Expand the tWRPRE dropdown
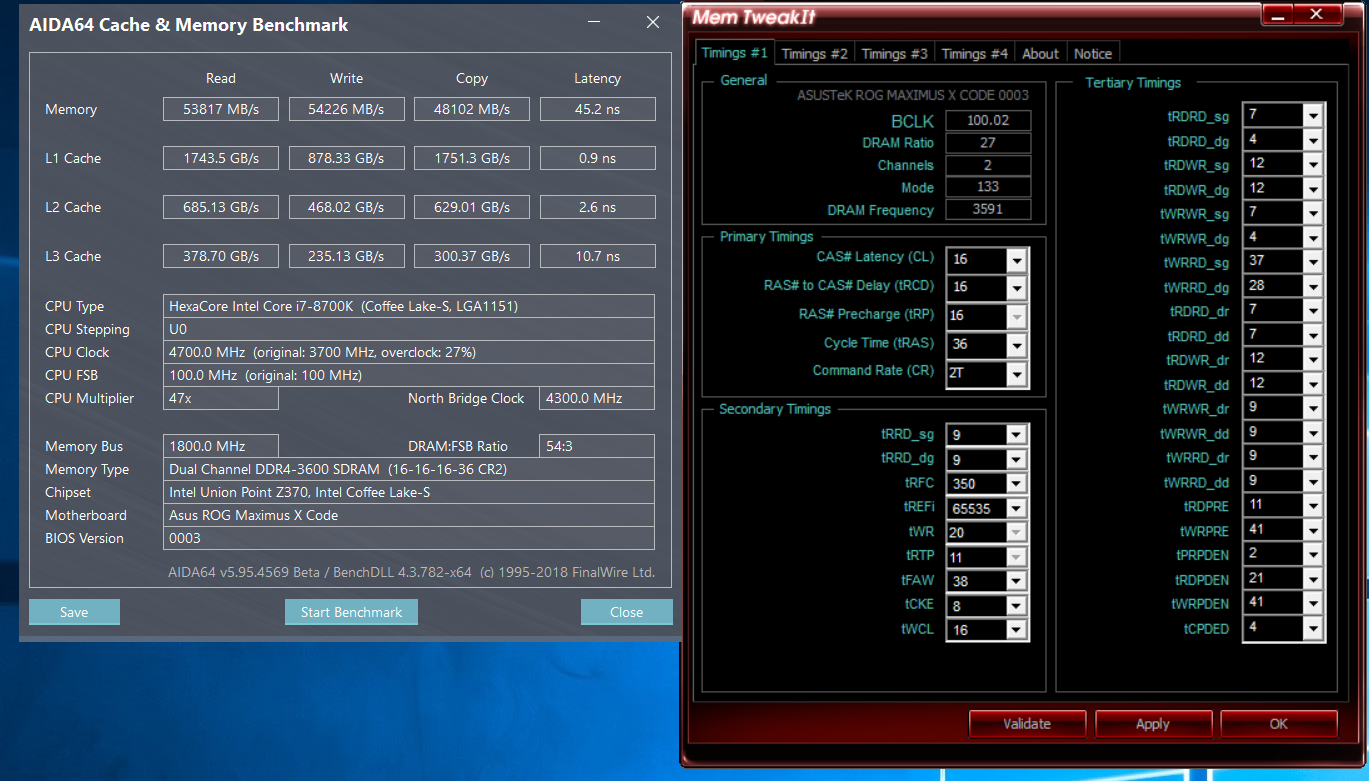The height and width of the screenshot is (781, 1369). [x=1313, y=531]
